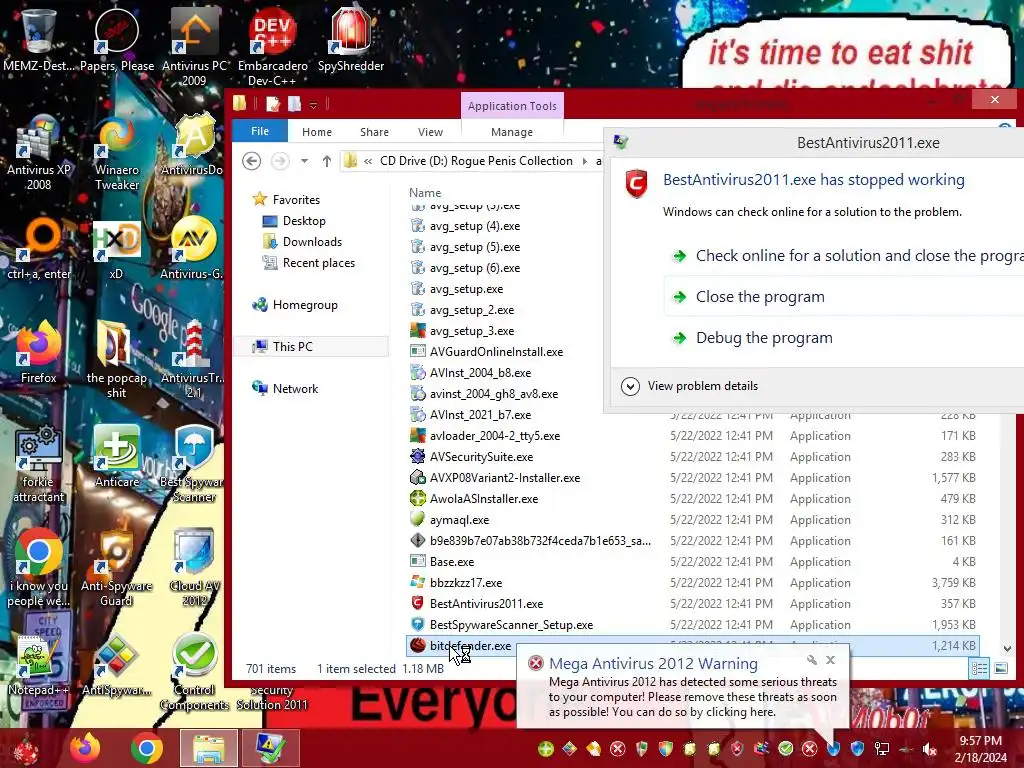Open the ctrl+a, enter desktop icon
Viewport: 1024px width, 768px height.
pos(39,249)
